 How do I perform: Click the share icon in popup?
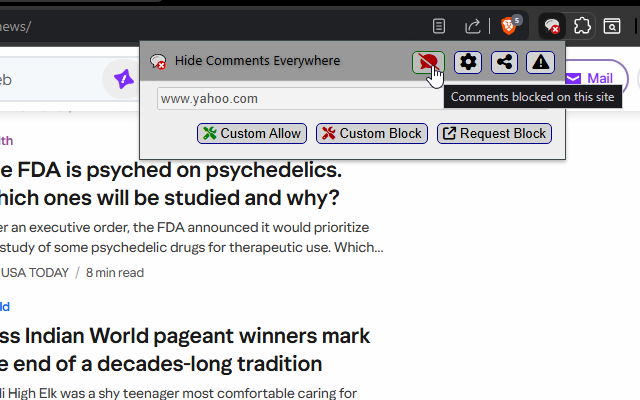pyautogui.click(x=504, y=62)
